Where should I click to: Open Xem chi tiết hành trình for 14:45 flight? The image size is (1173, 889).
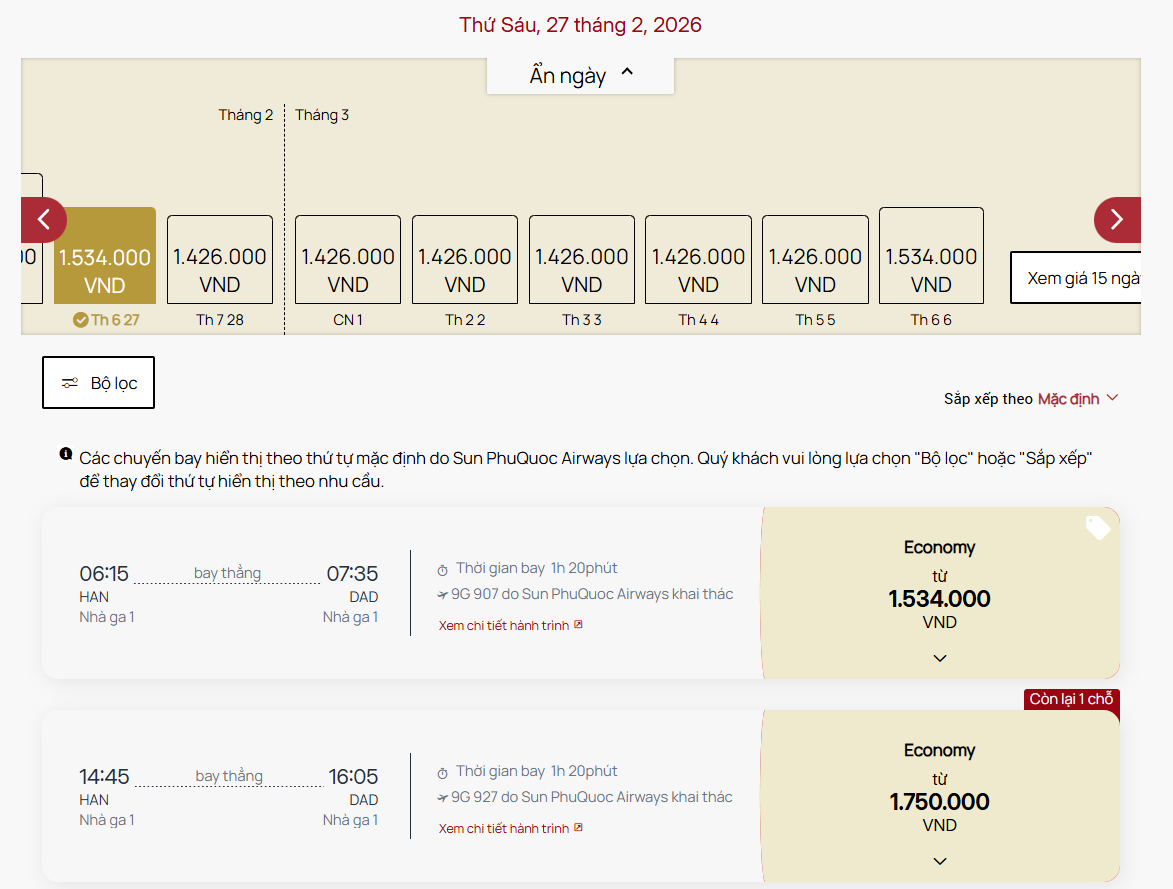tap(504, 829)
